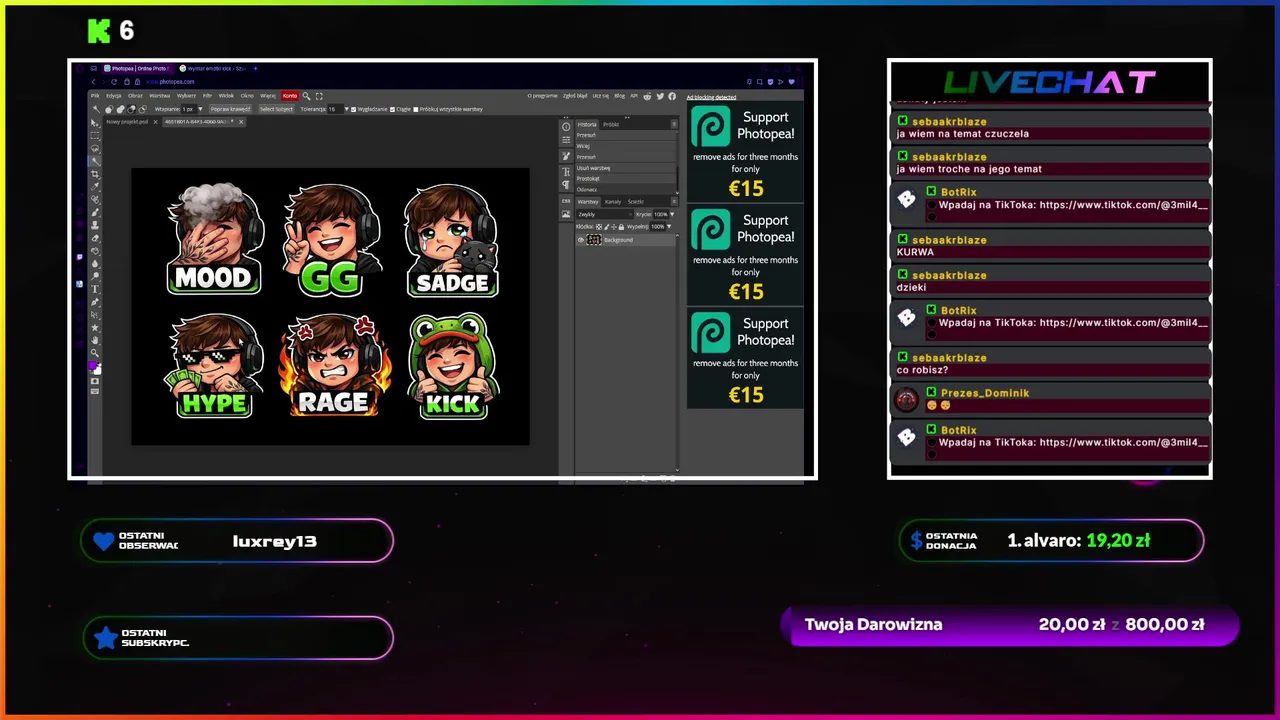The height and width of the screenshot is (720, 1280).
Task: Select the Eyedropper tool
Action: [x=95, y=187]
